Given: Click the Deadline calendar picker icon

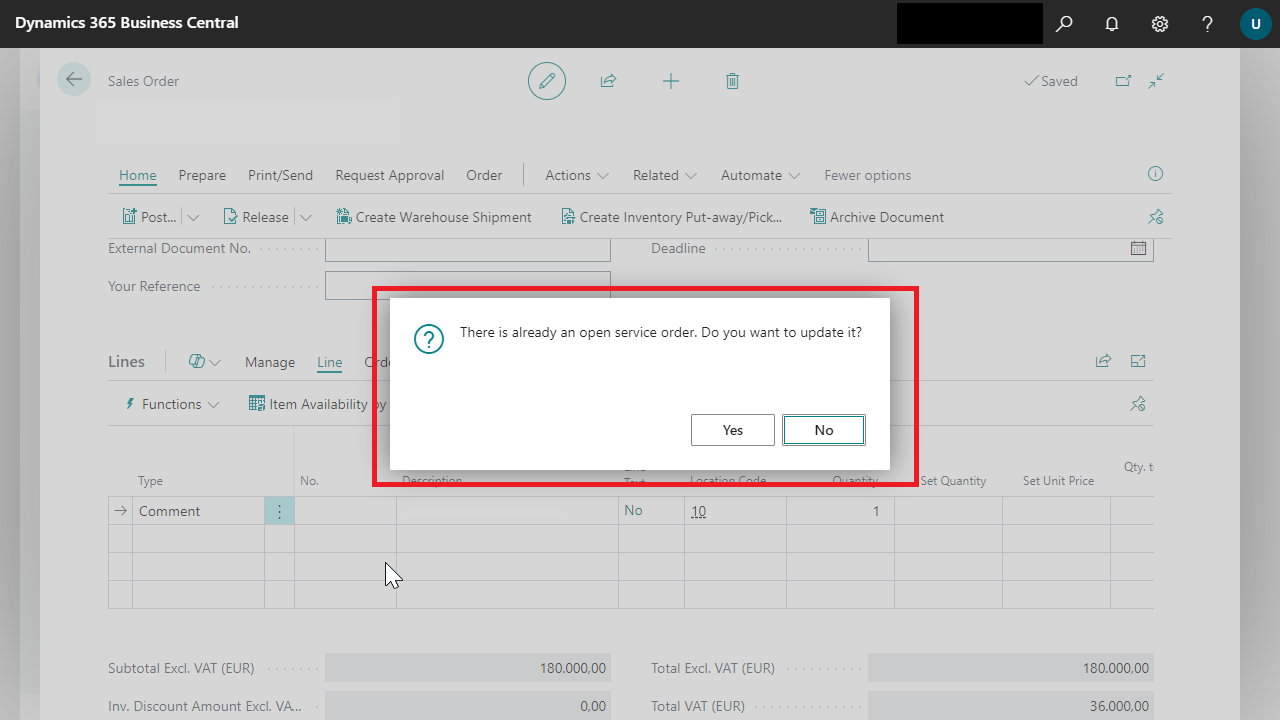Looking at the screenshot, I should (x=1138, y=248).
